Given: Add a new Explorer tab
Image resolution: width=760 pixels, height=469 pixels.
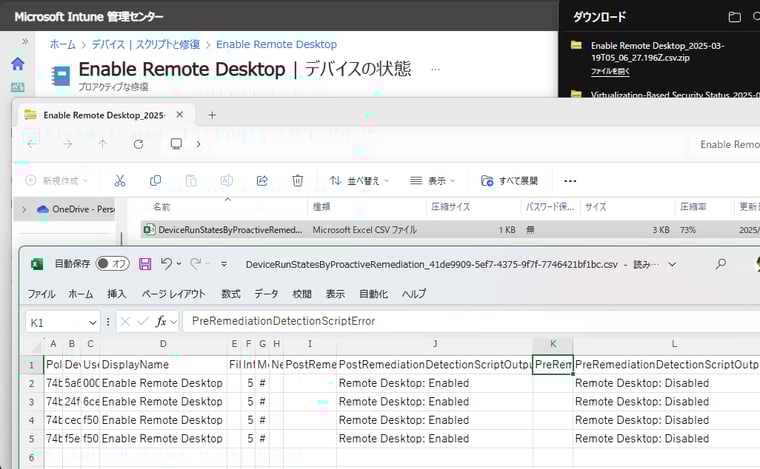Looking at the screenshot, I should click(212, 115).
